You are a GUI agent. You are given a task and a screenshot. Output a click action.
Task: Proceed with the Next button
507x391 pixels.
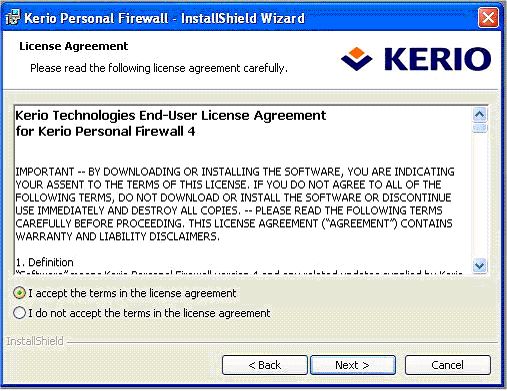(x=353, y=365)
